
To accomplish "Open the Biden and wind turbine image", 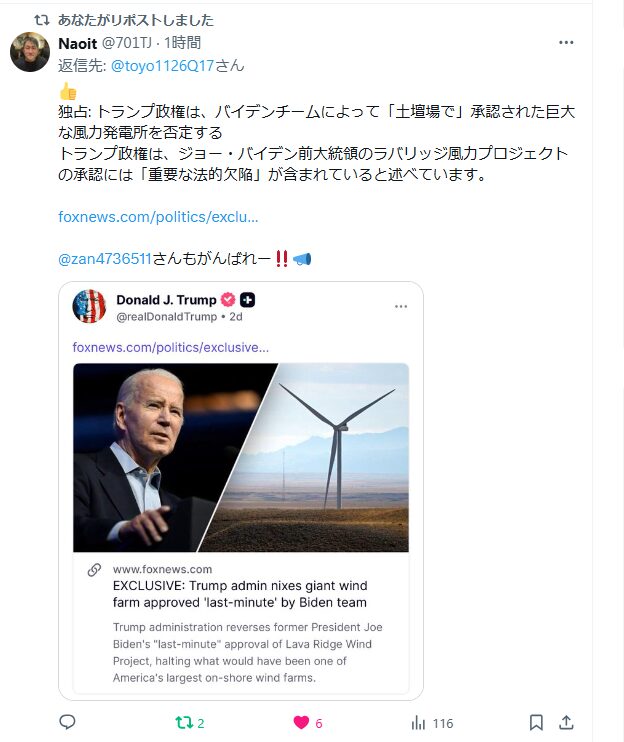I will pyautogui.click(x=241, y=458).
